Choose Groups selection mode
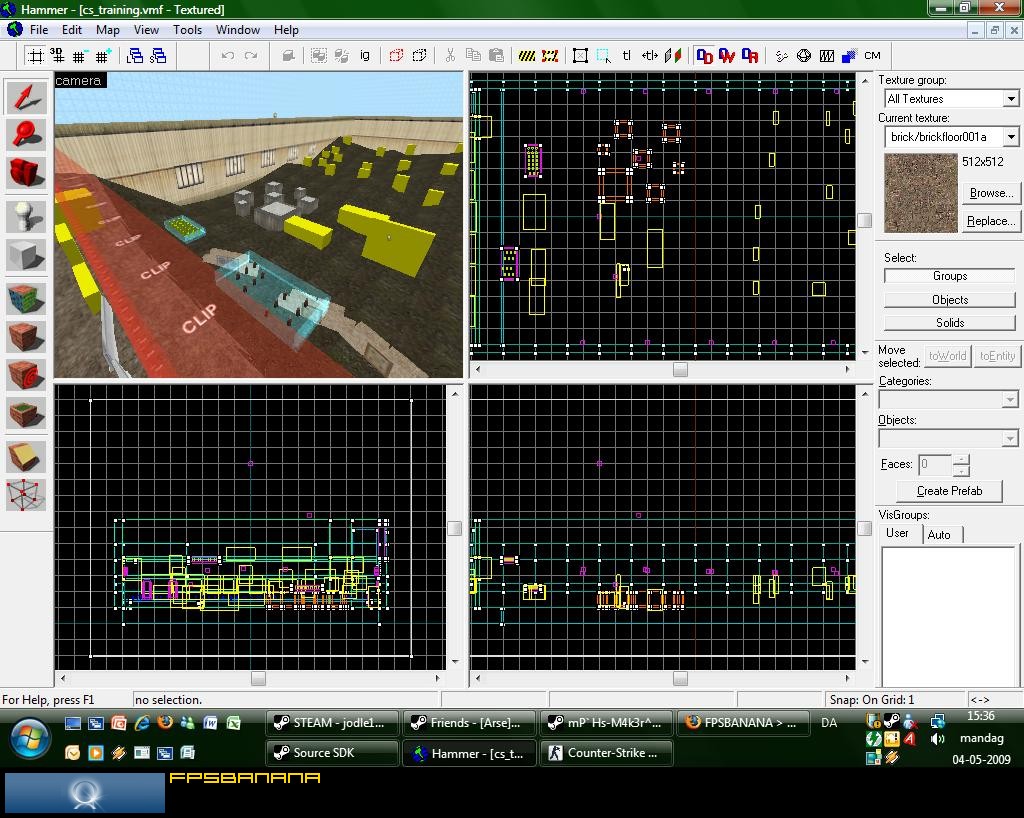 tap(950, 276)
